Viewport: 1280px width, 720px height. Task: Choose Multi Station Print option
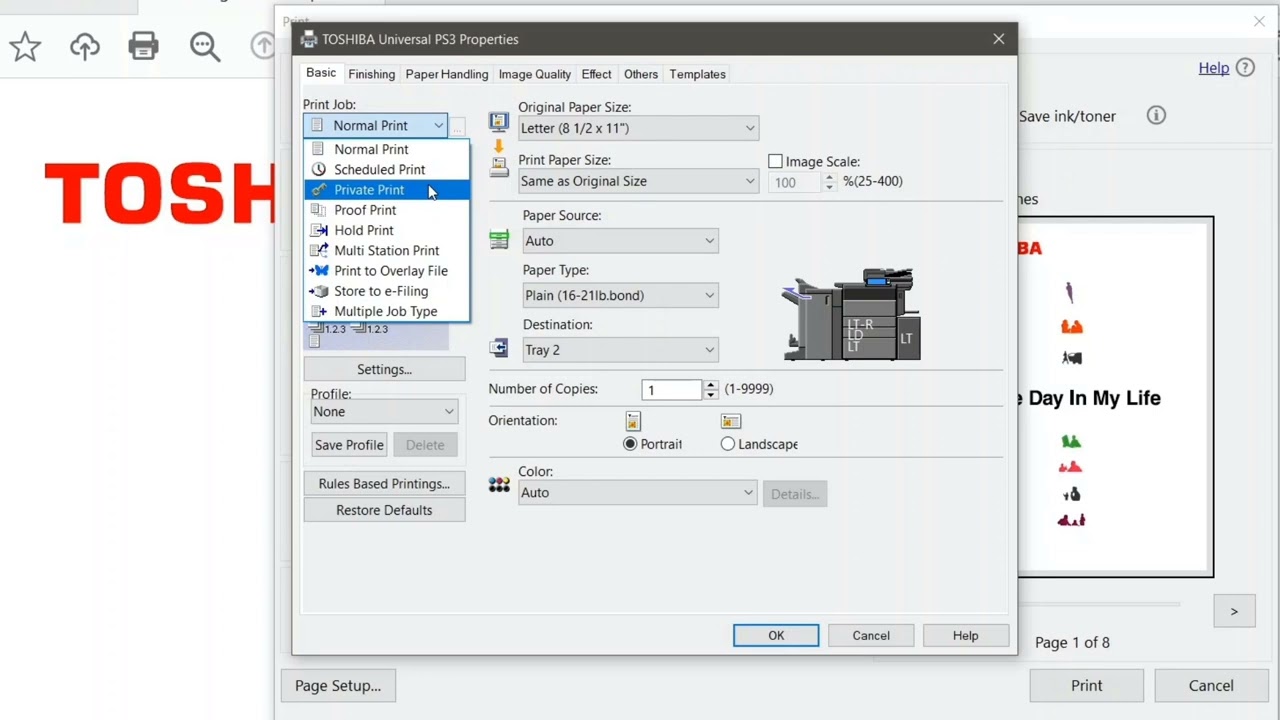pyautogui.click(x=386, y=250)
